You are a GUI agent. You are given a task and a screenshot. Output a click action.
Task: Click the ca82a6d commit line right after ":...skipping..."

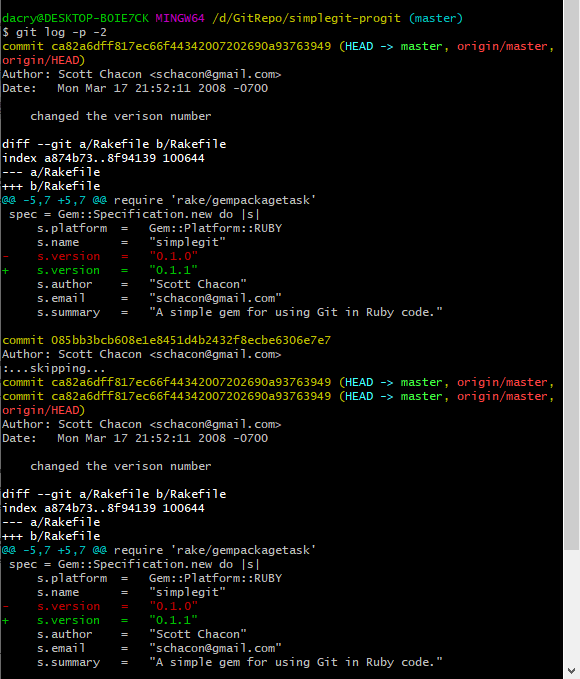(278, 382)
